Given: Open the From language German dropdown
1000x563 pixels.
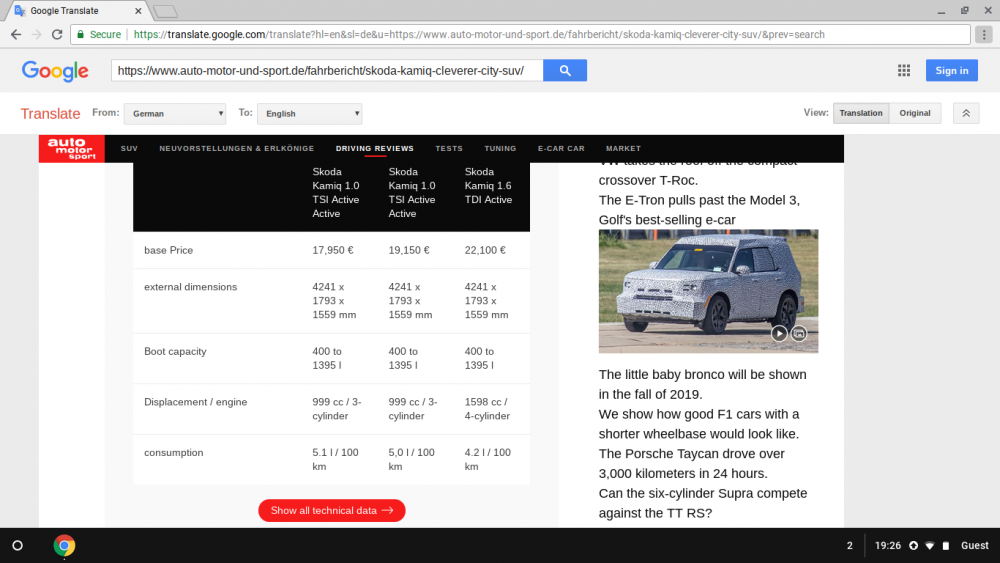Looking at the screenshot, I should pyautogui.click(x=175, y=113).
